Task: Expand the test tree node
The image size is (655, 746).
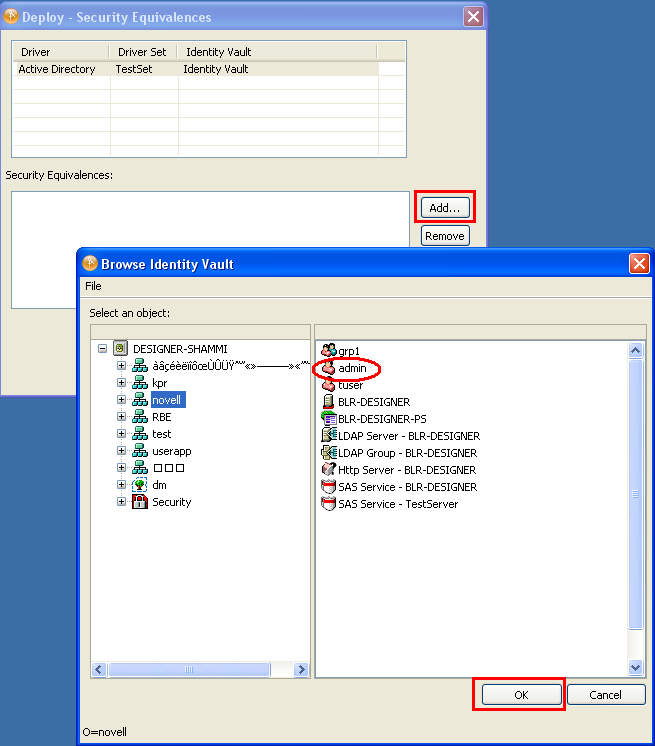Action: tap(121, 434)
